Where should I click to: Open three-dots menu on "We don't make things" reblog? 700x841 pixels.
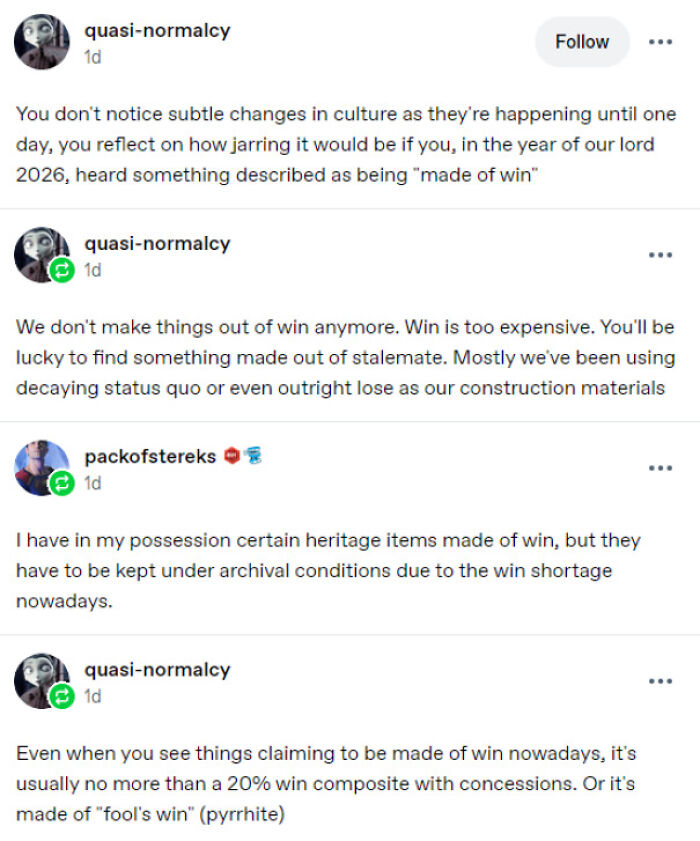pyautogui.click(x=660, y=255)
